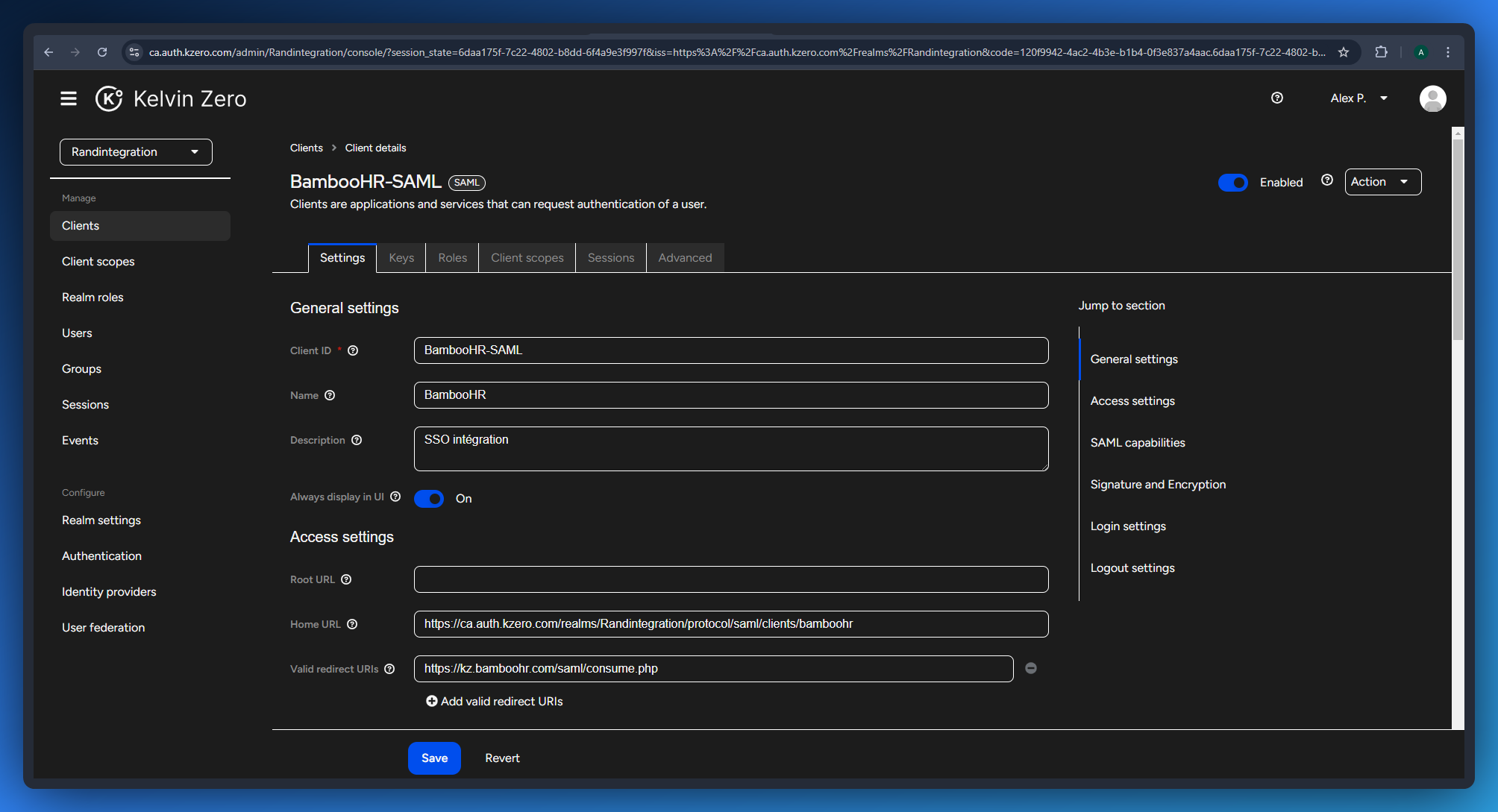This screenshot has width=1498, height=812.
Task: Jump to Logout settings section
Action: [1132, 568]
